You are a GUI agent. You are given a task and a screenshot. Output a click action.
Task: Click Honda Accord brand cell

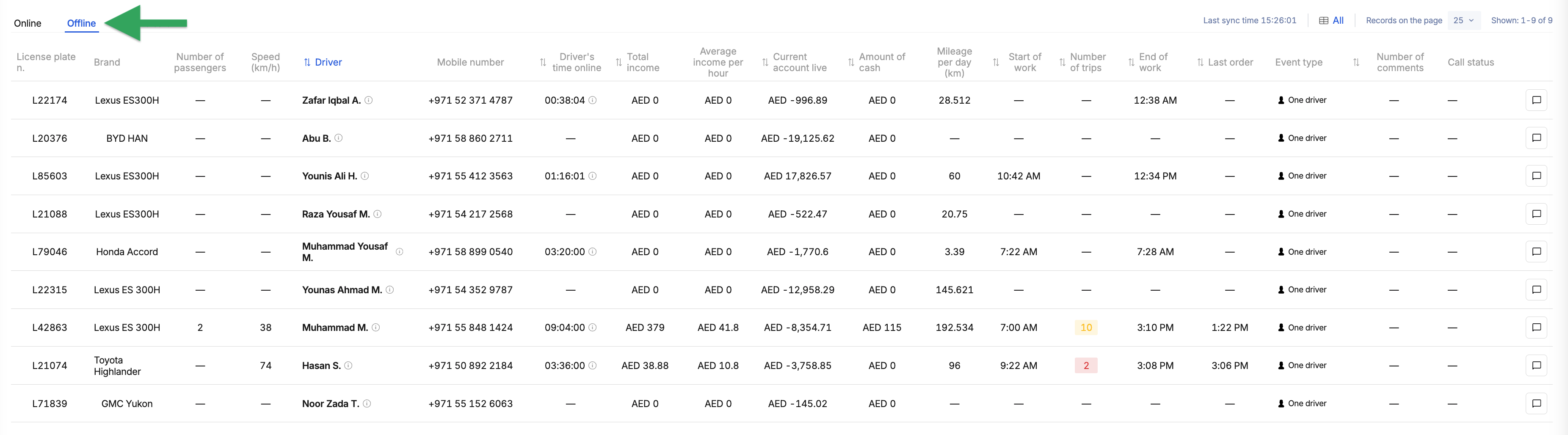pyautogui.click(x=127, y=252)
